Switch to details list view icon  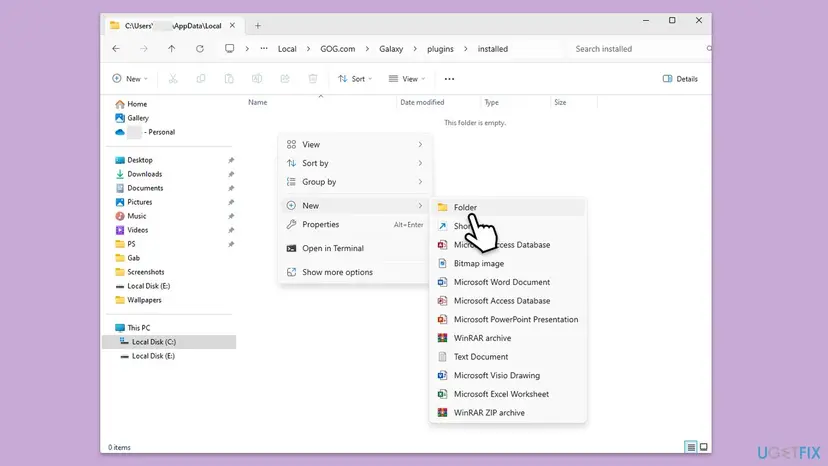click(690, 447)
